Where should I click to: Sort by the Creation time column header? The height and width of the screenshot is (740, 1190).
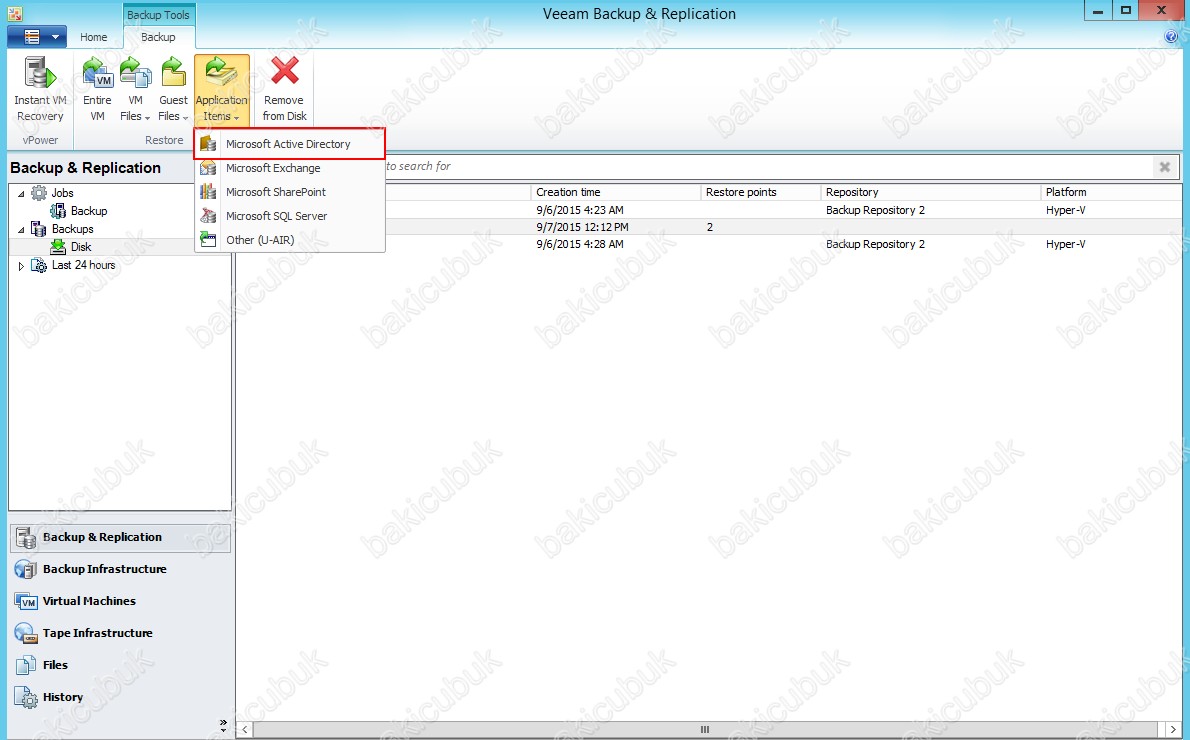pos(615,192)
